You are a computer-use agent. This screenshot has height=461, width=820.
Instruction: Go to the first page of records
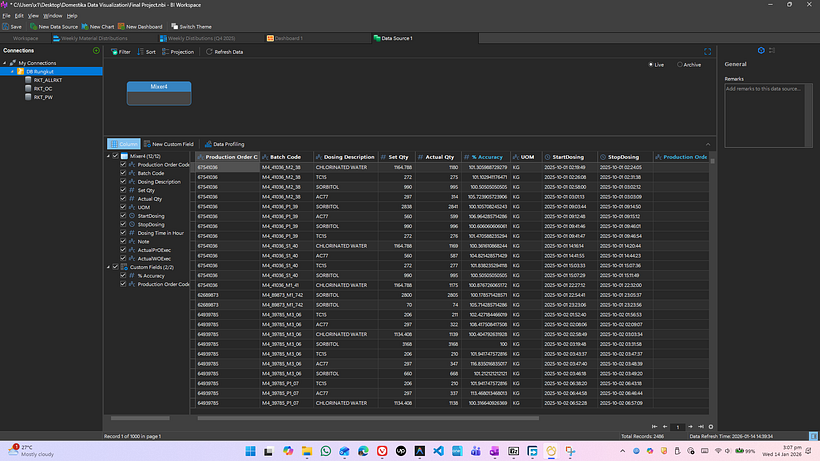654,427
